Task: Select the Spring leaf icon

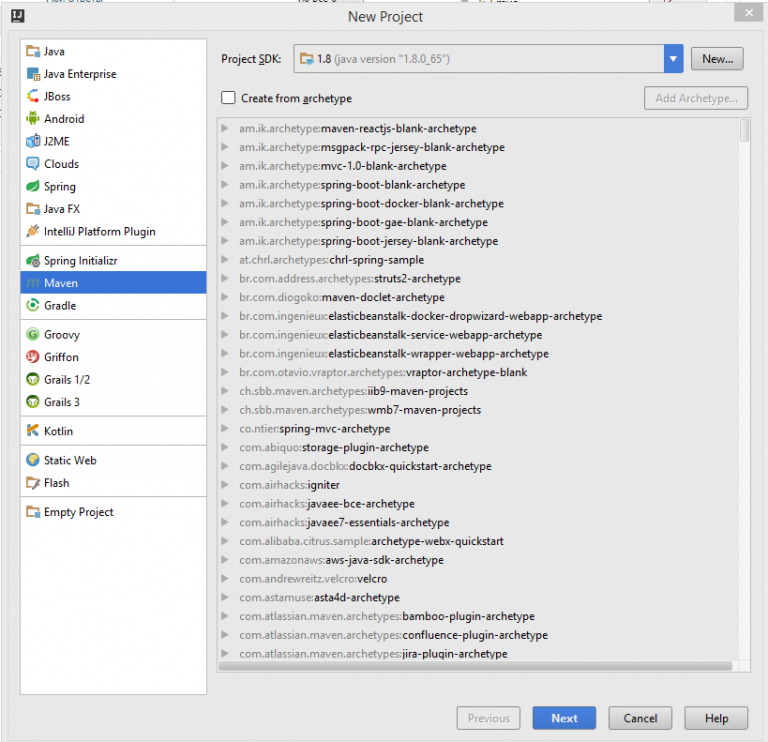Action: (33, 187)
